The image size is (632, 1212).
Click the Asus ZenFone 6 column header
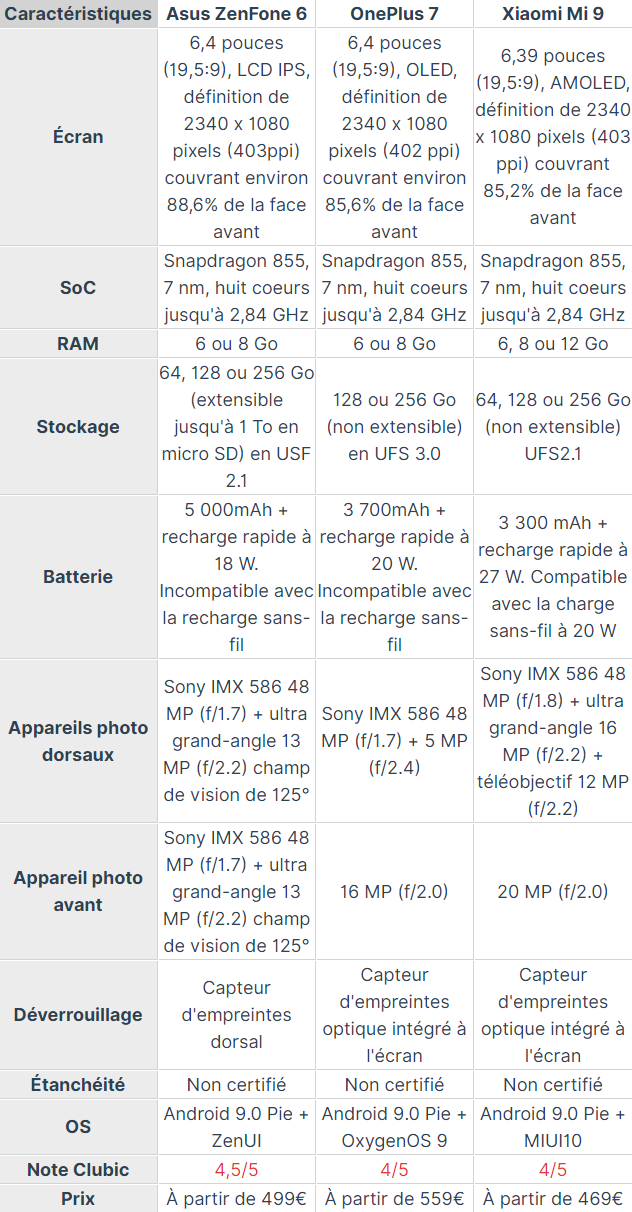[237, 15]
